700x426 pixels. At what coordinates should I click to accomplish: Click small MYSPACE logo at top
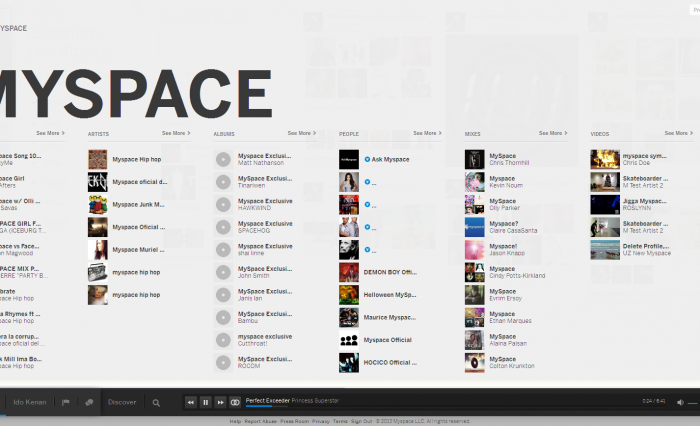pos(13,28)
